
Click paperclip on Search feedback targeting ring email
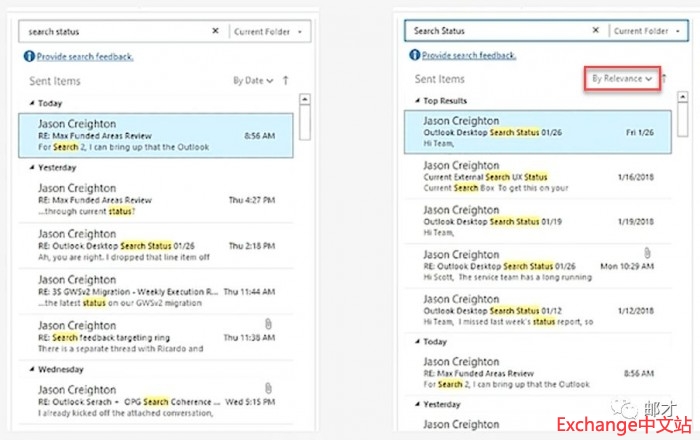coord(269,324)
